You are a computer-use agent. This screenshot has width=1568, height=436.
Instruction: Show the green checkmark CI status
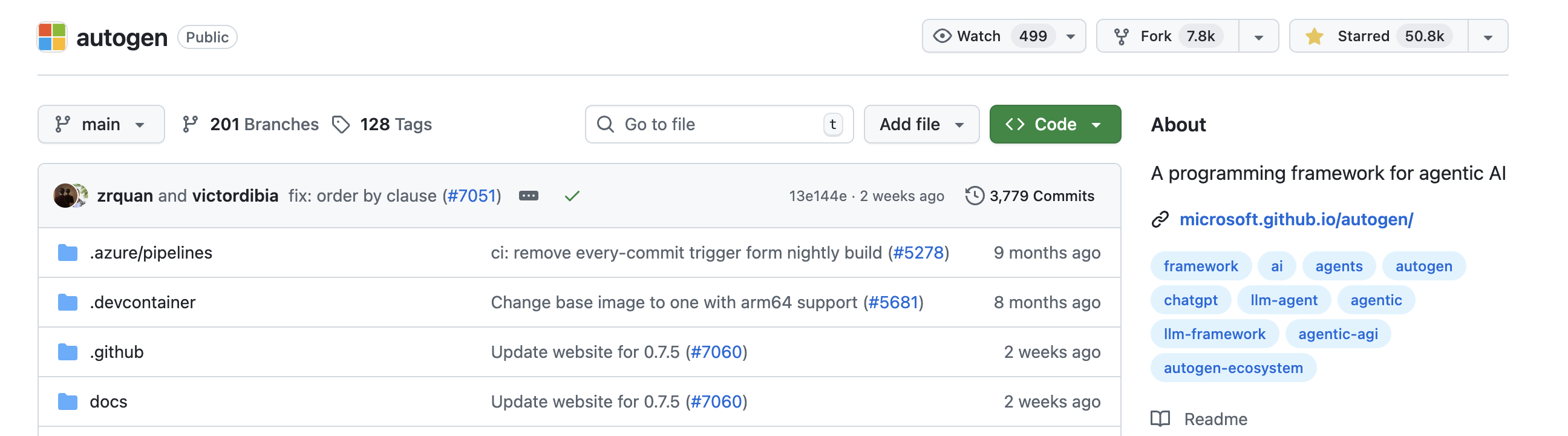click(x=572, y=196)
